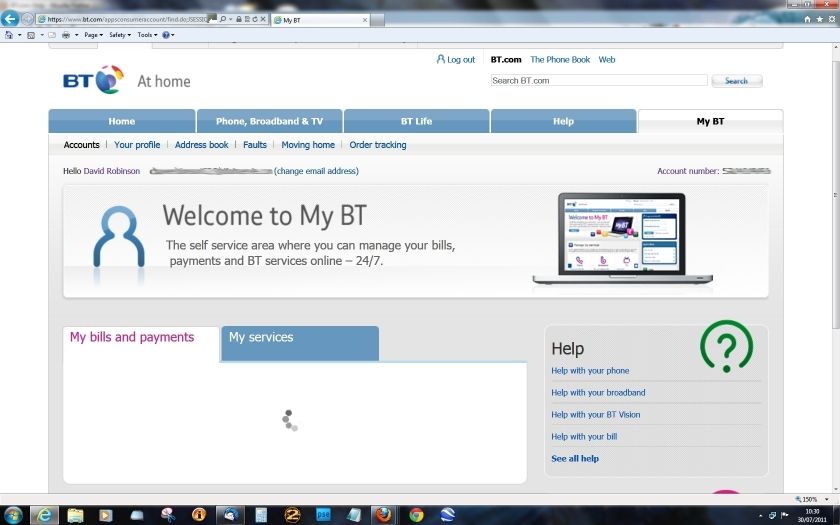The height and width of the screenshot is (525, 840).
Task: Open Thunderbird mail icon in taskbar
Action: coord(230,515)
